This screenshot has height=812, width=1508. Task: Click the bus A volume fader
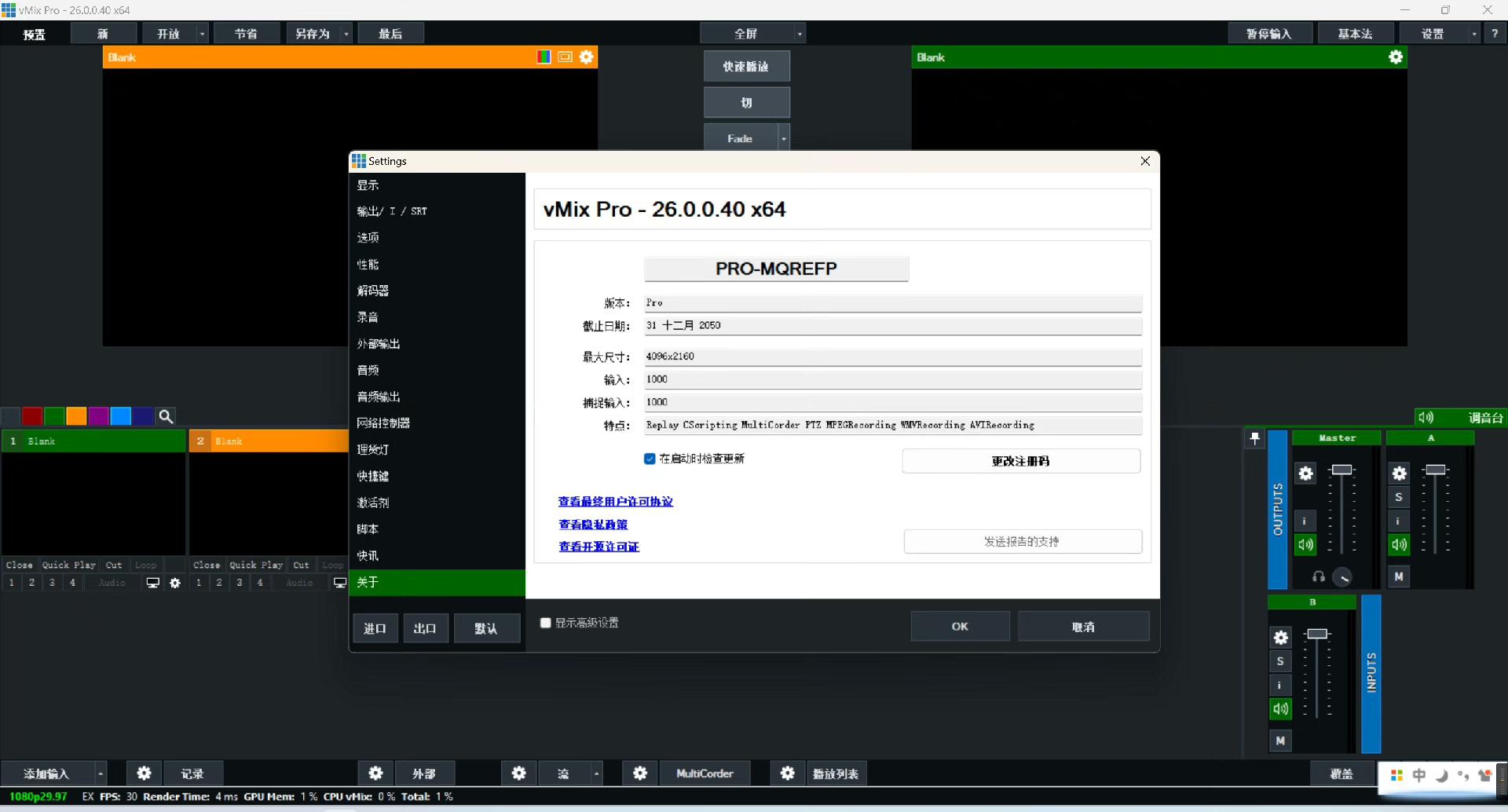click(1436, 470)
